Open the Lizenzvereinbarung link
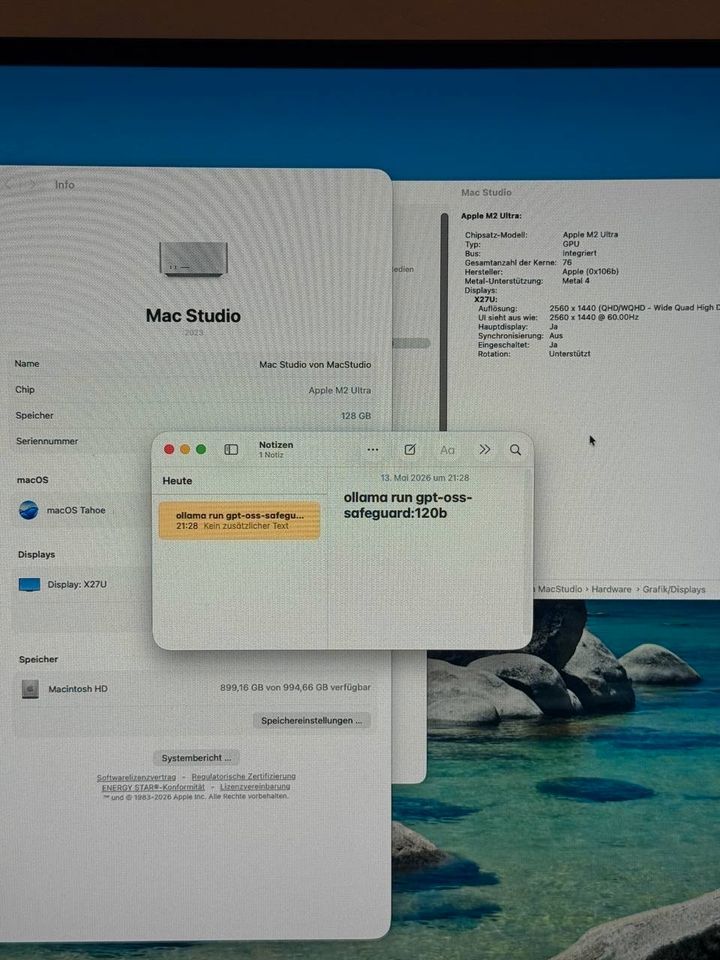This screenshot has width=720, height=960. click(255, 787)
